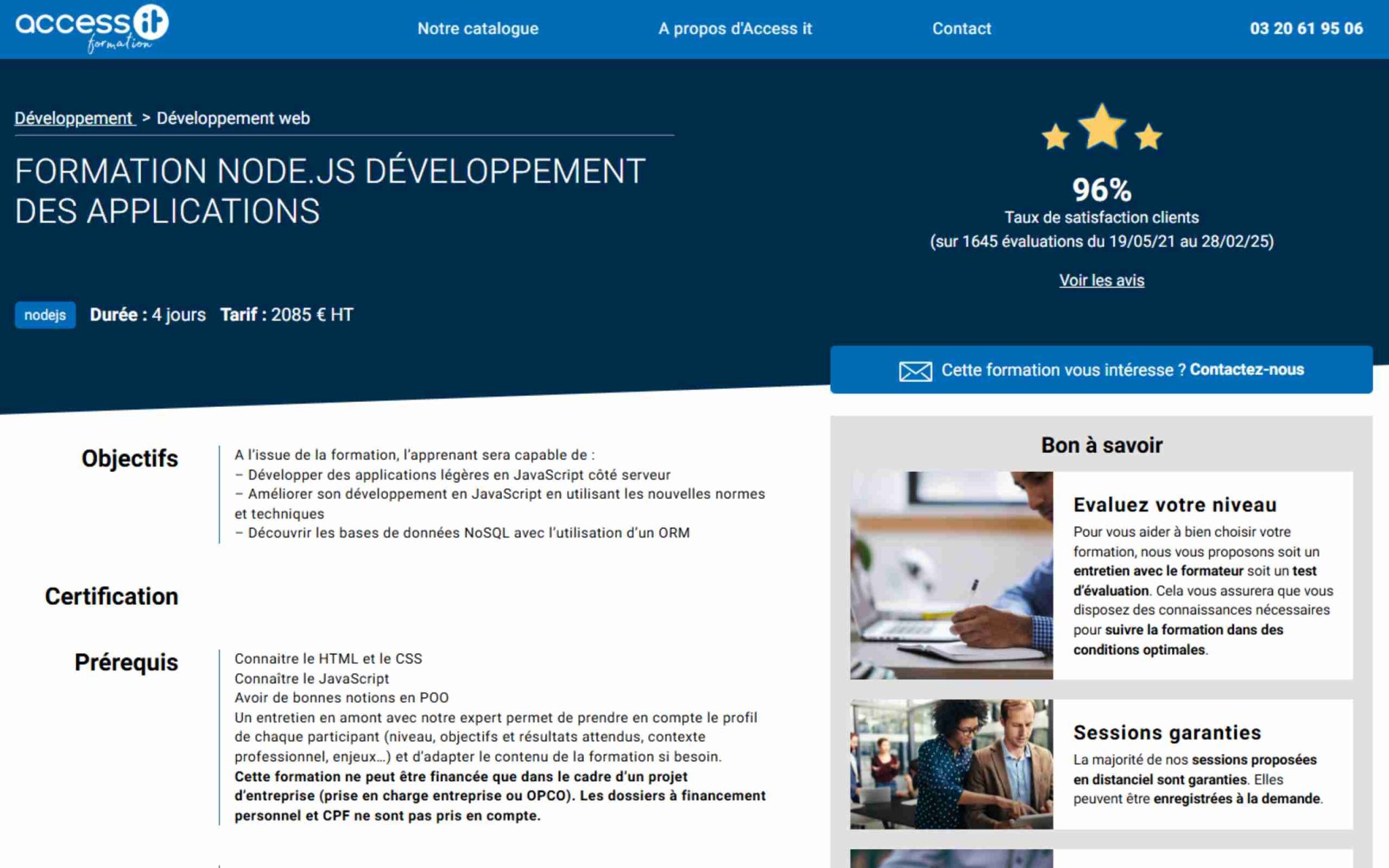Click the Sessions garanties card image
This screenshot has height=868, width=1389.
952,764
